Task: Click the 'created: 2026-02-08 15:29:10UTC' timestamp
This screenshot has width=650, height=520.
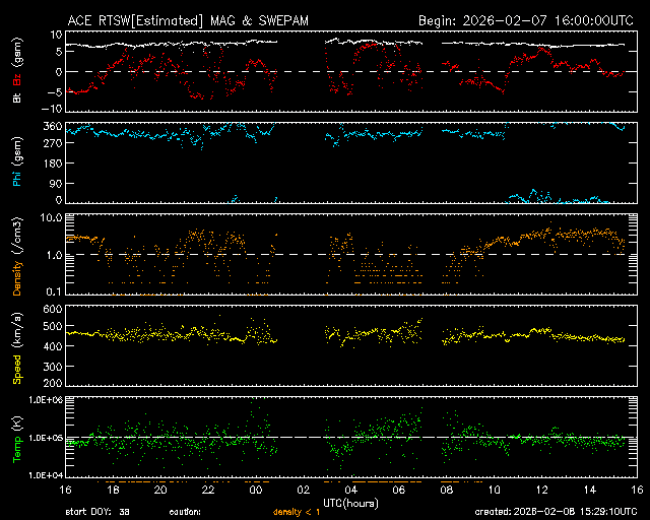Action: [x=556, y=512]
